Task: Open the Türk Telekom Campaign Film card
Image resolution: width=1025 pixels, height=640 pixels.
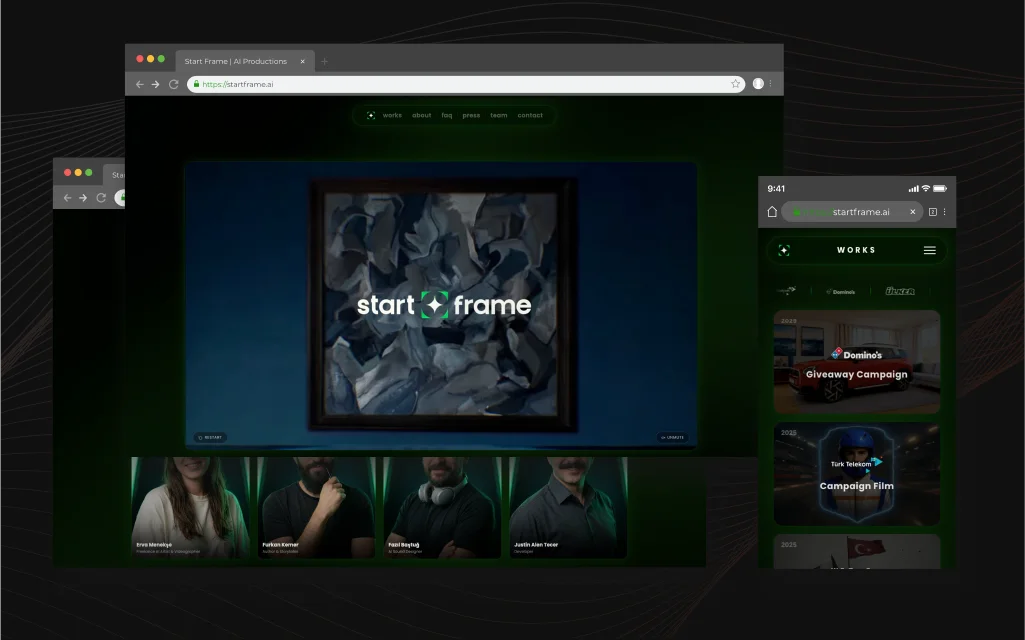Action: click(856, 474)
